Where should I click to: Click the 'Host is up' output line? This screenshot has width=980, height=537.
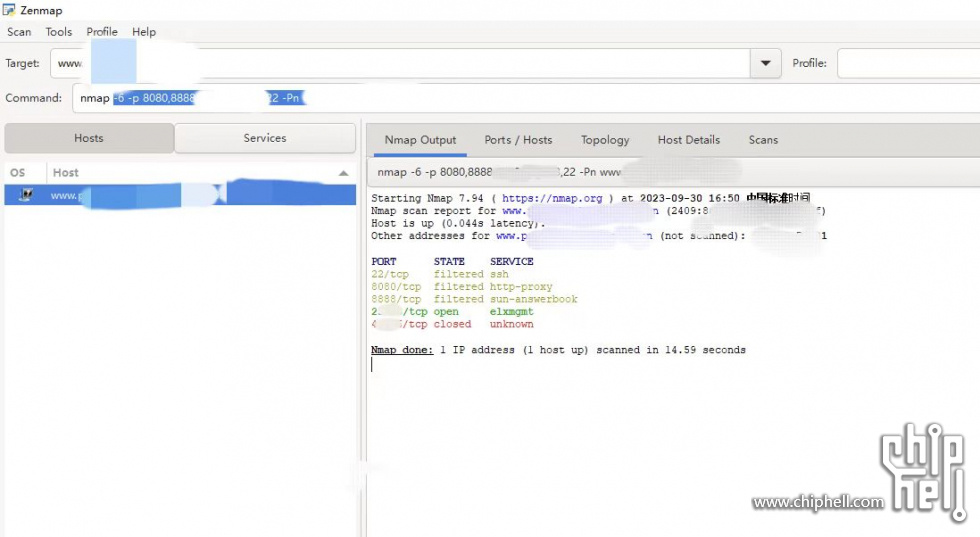coord(458,223)
